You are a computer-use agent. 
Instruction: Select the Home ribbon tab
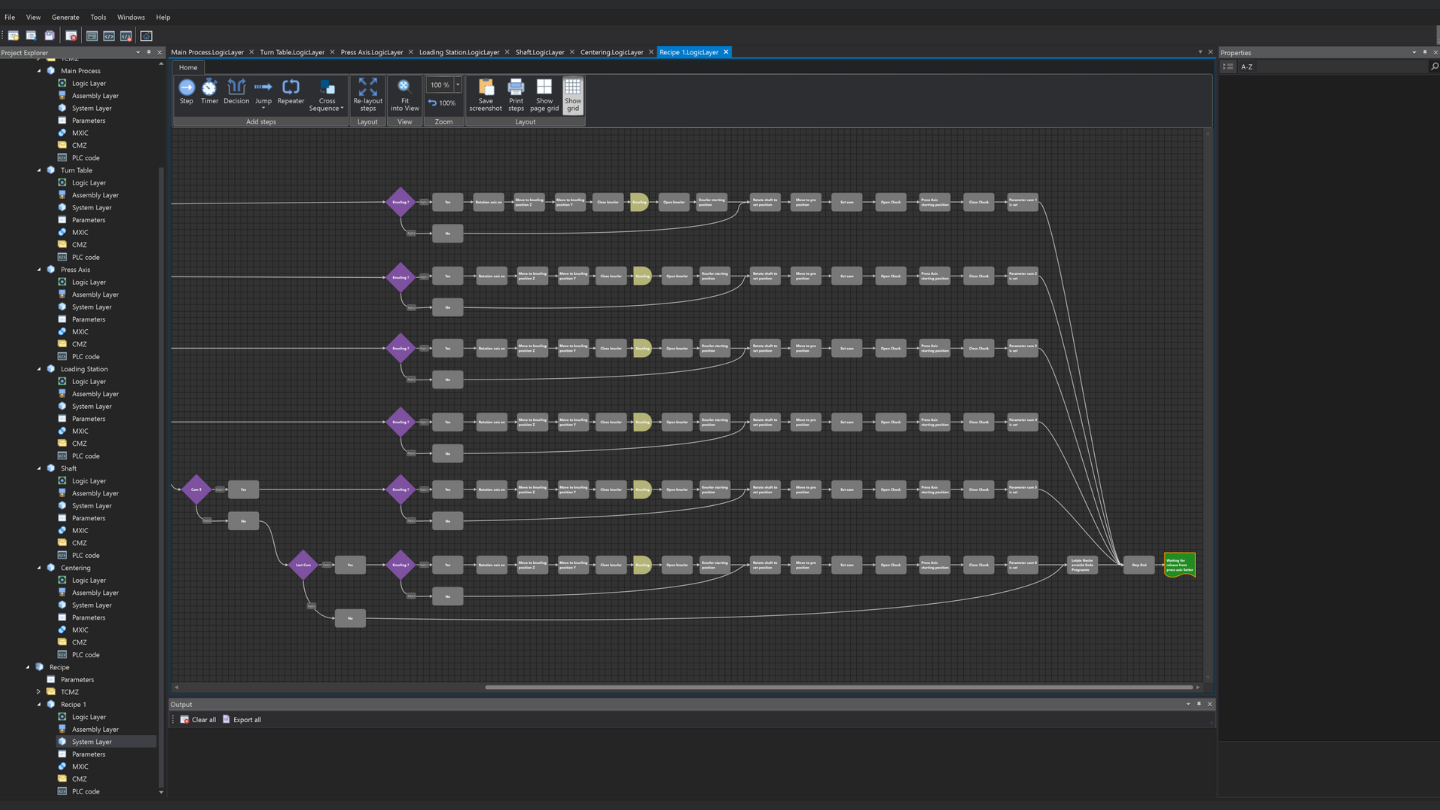click(188, 67)
